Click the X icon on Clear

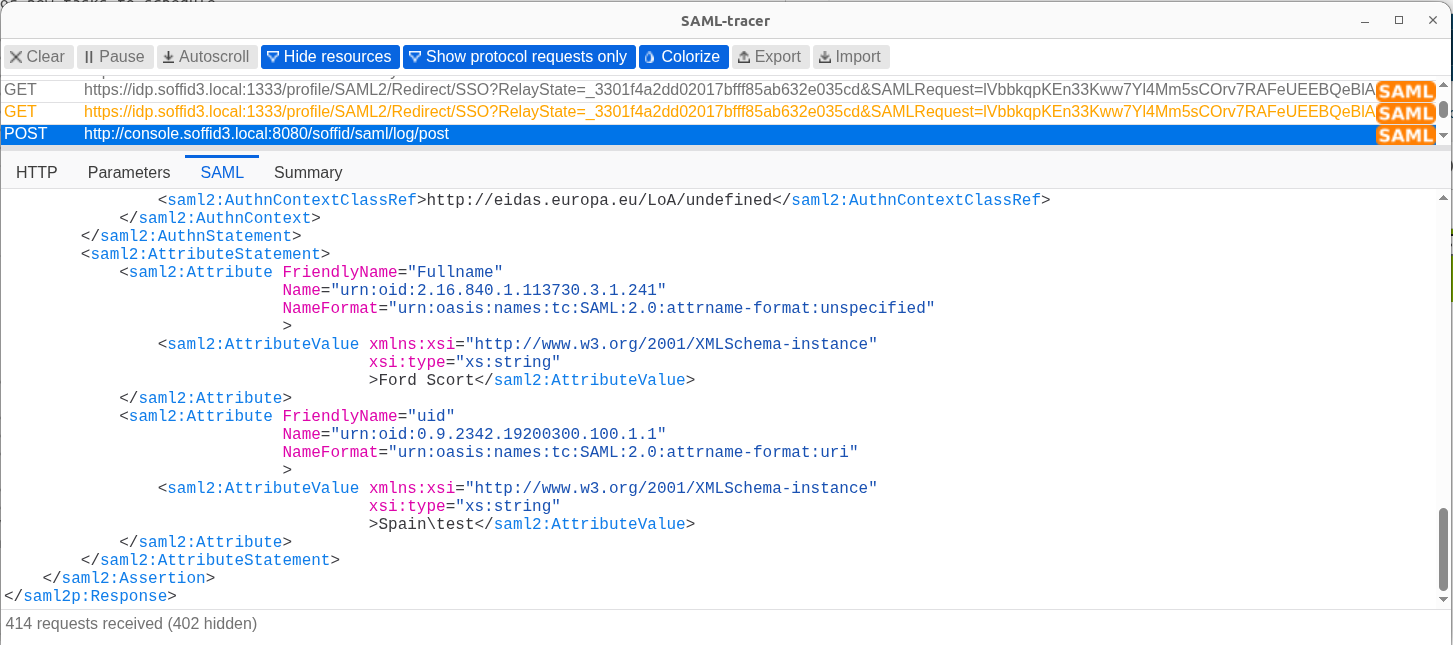(x=16, y=57)
